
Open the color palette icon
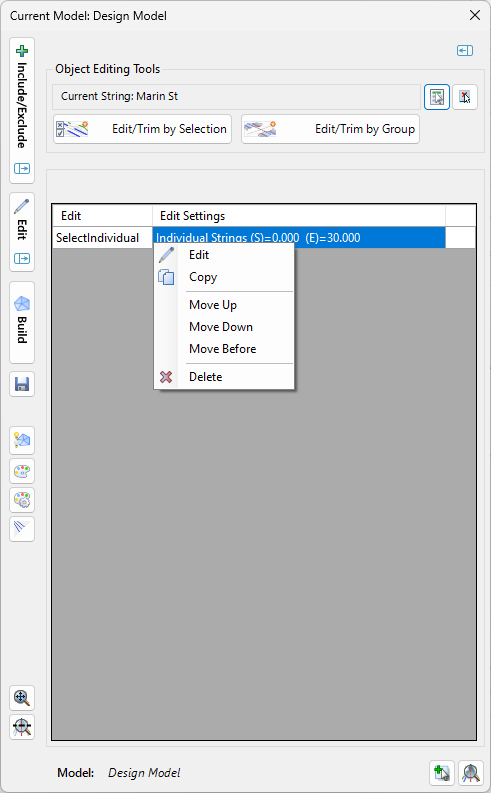point(22,472)
